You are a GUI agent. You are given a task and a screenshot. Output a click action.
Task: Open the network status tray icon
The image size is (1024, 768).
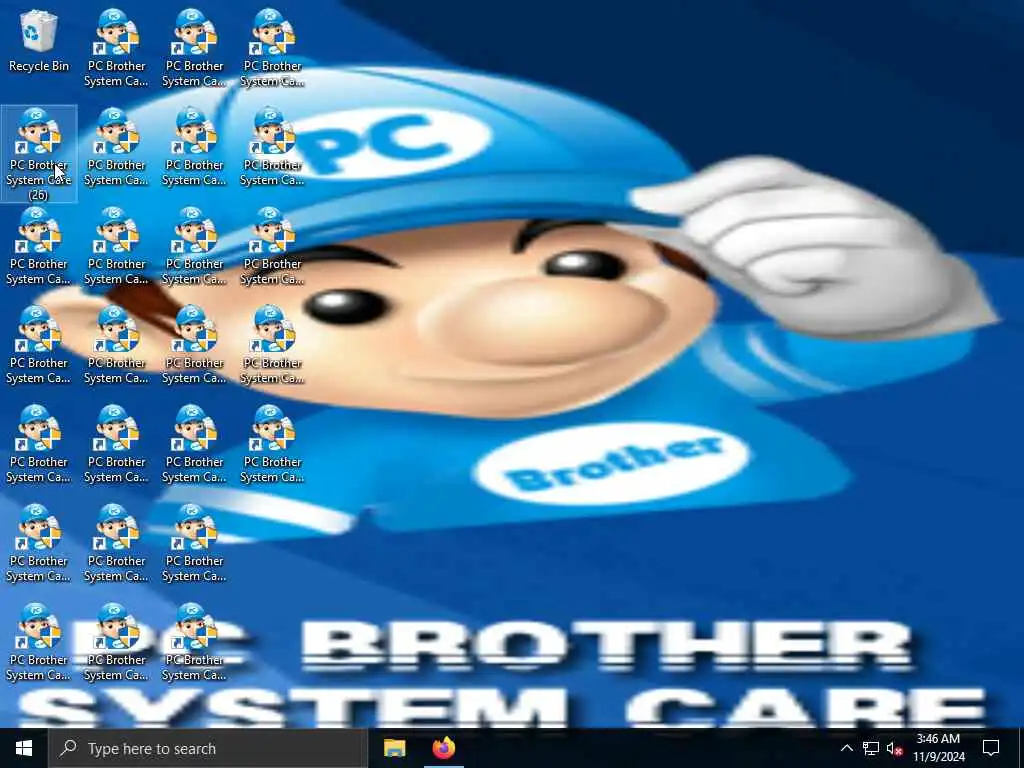point(871,748)
